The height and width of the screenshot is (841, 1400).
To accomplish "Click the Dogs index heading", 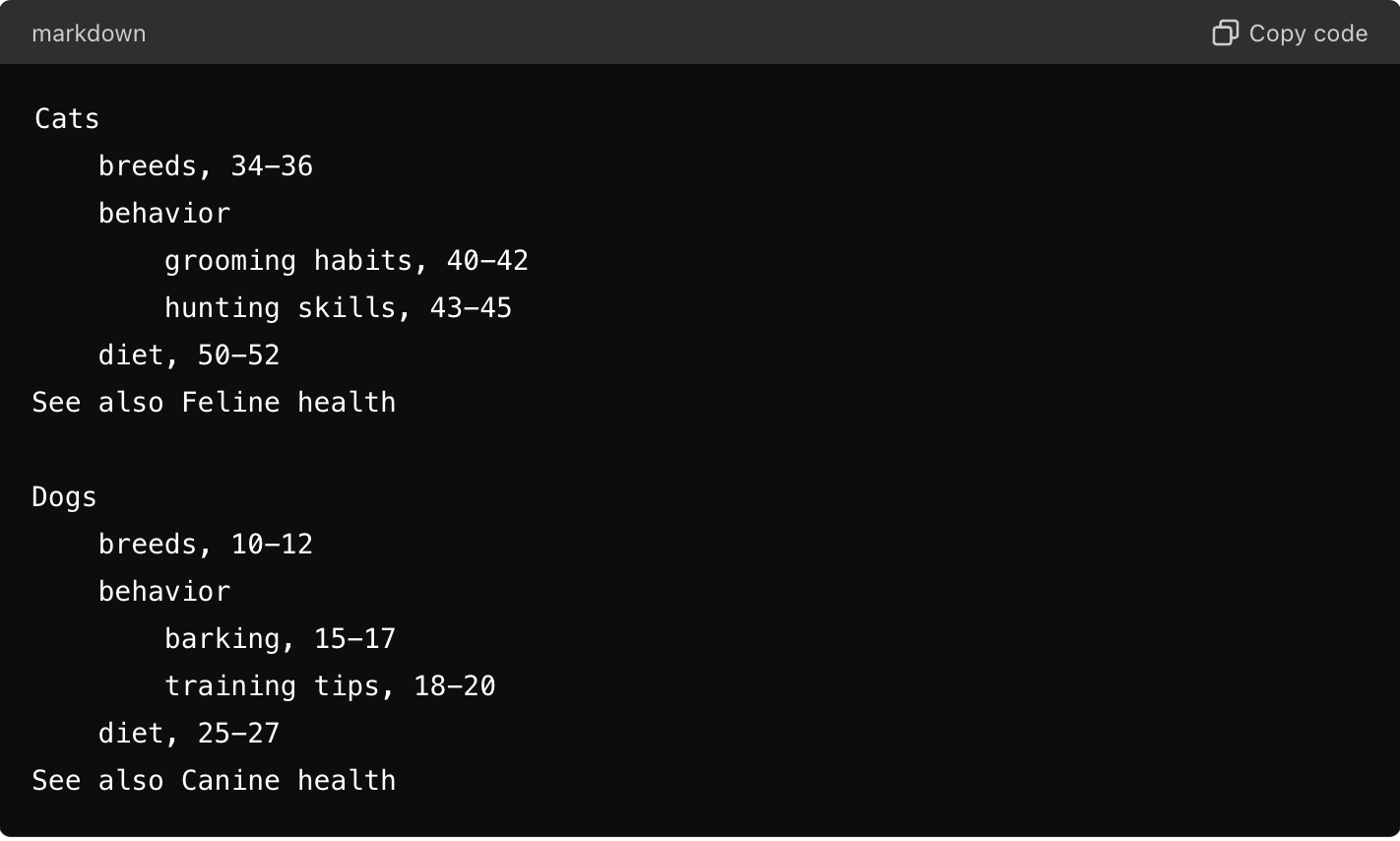I will pos(63,496).
